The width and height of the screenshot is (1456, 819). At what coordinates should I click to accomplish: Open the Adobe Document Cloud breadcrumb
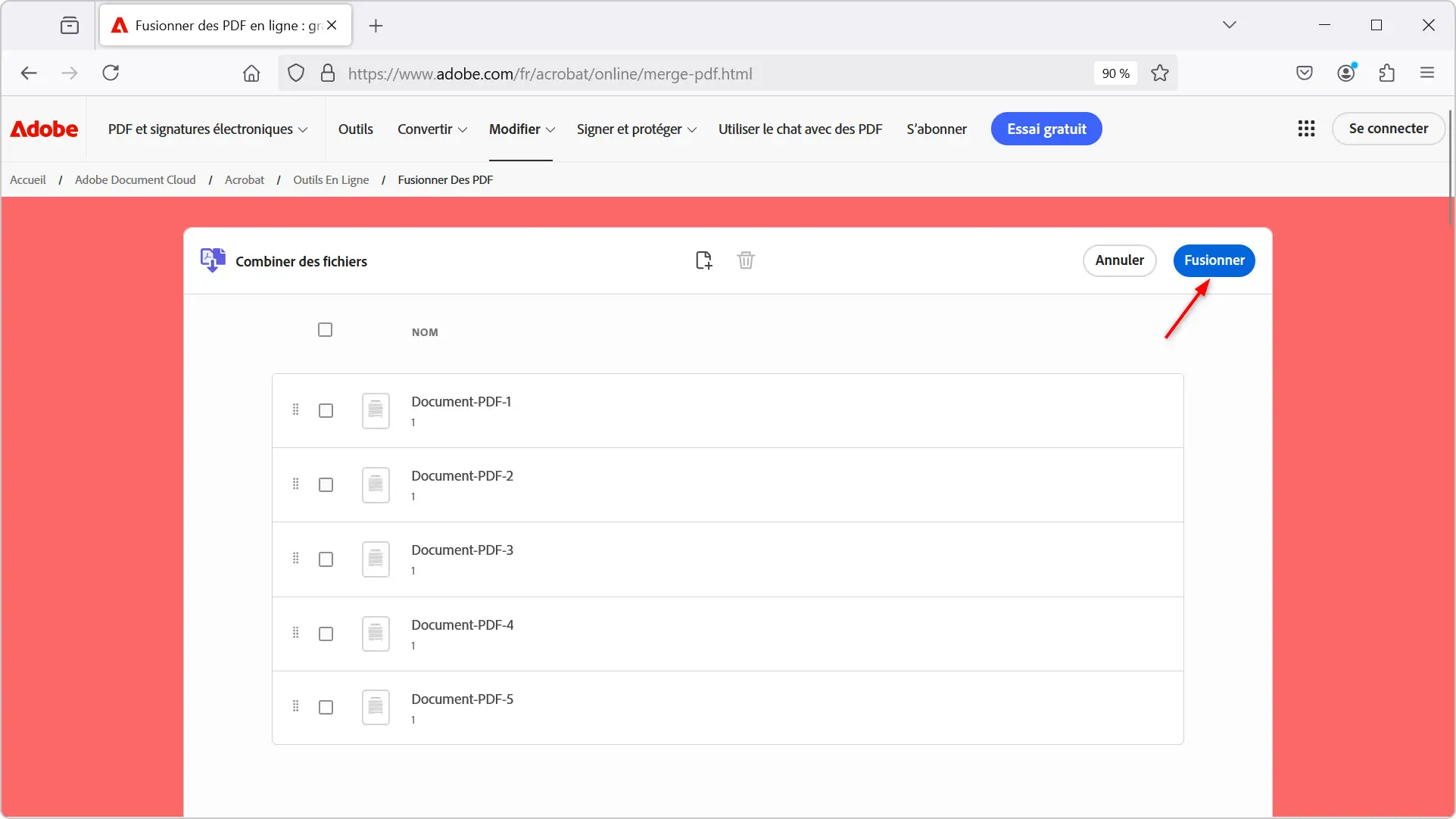(136, 180)
